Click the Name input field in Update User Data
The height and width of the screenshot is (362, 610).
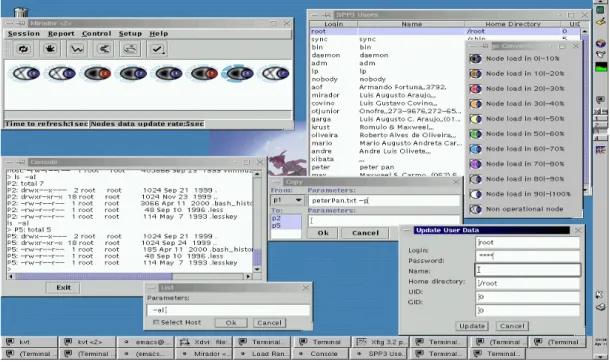point(528,270)
